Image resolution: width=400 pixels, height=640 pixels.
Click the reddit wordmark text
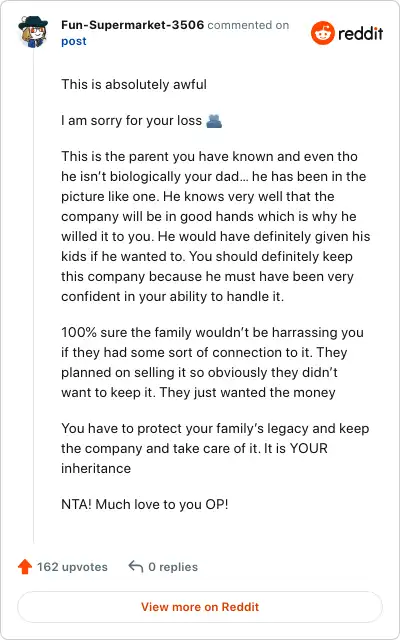pyautogui.click(x=360, y=33)
